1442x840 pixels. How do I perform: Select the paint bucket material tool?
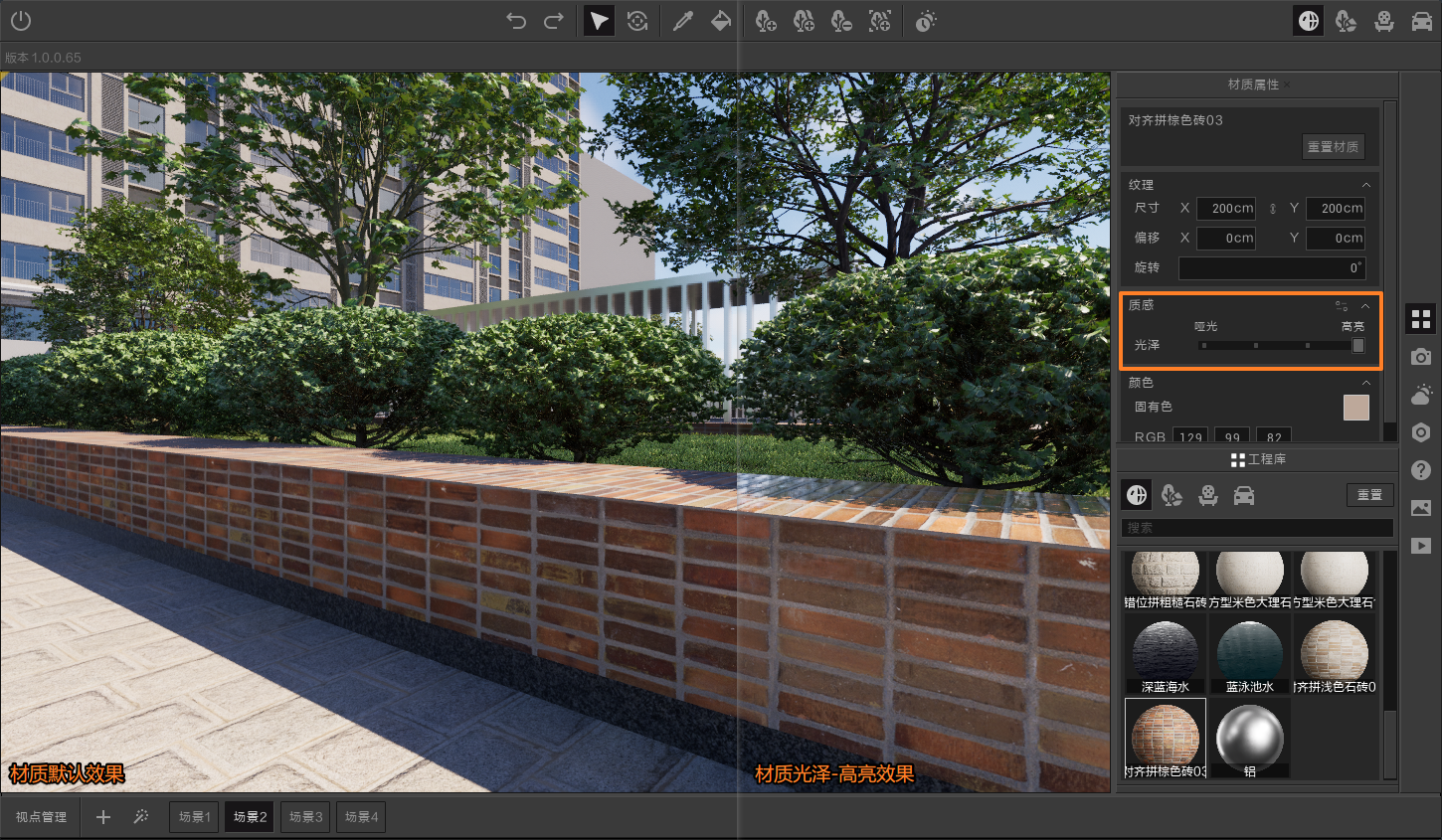tap(721, 21)
